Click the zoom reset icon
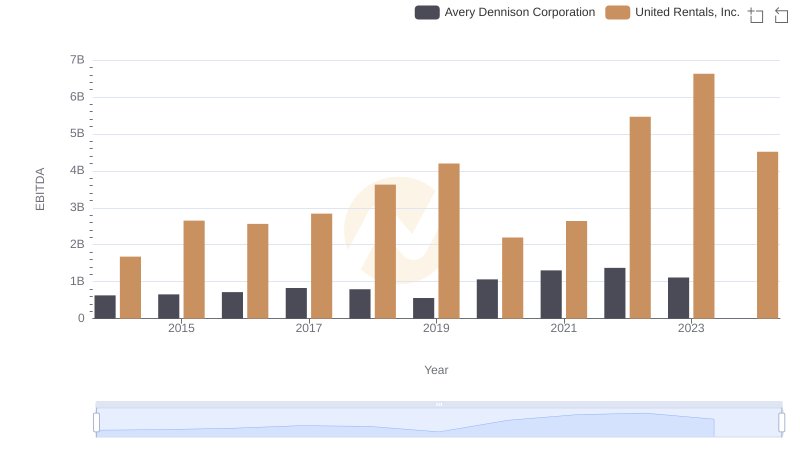800x461 pixels. point(781,15)
